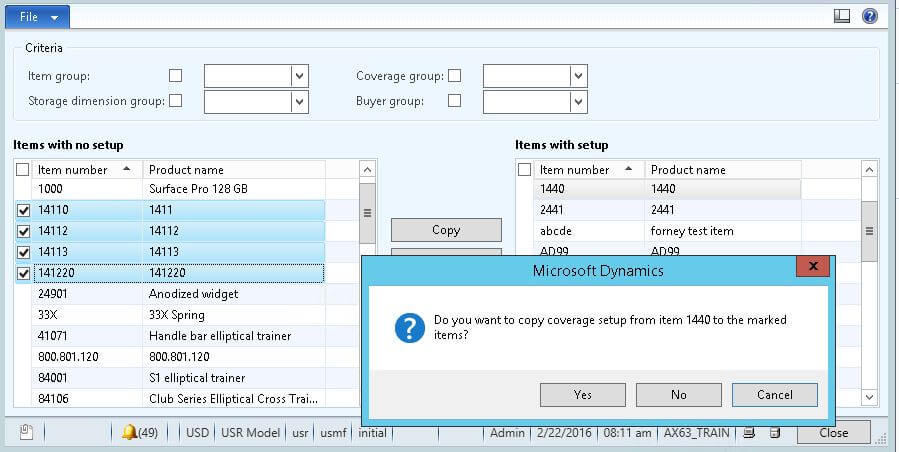Click the view layout icon beside Help
This screenshot has width=899, height=452.
click(842, 16)
